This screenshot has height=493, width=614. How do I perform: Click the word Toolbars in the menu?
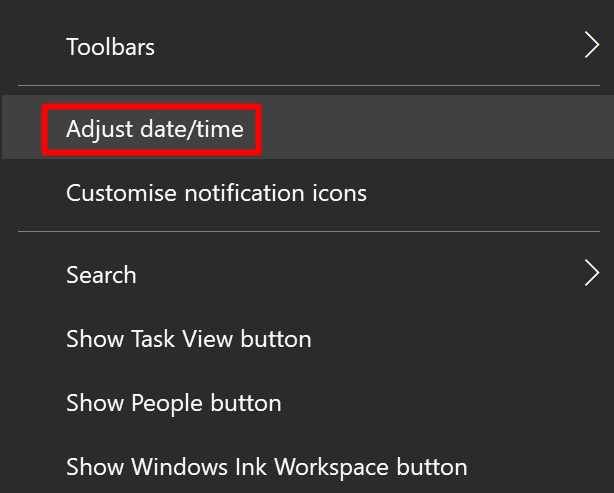pos(110,47)
